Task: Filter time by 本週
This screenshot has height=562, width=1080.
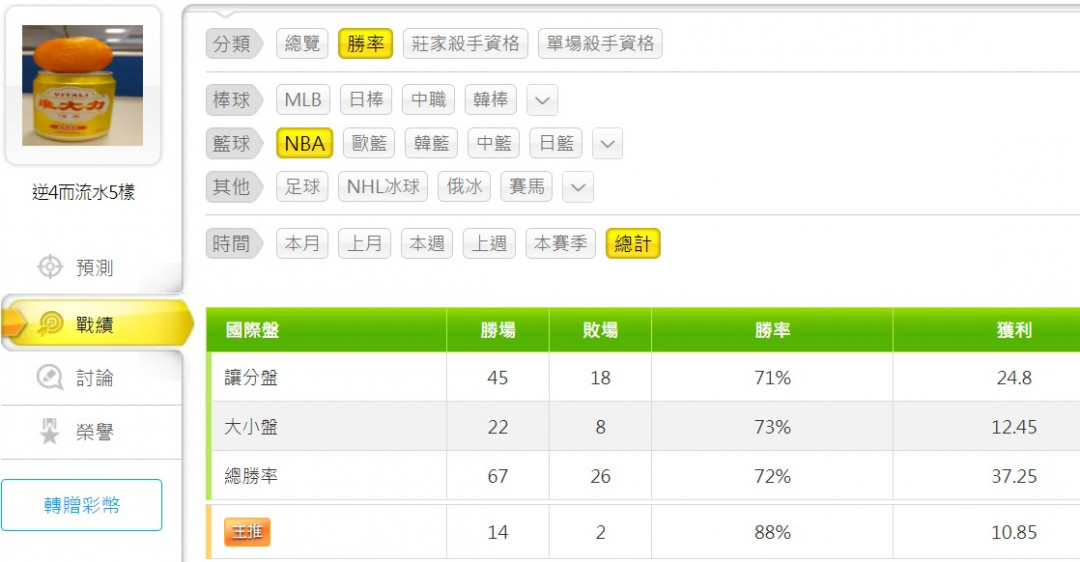Action: (427, 244)
